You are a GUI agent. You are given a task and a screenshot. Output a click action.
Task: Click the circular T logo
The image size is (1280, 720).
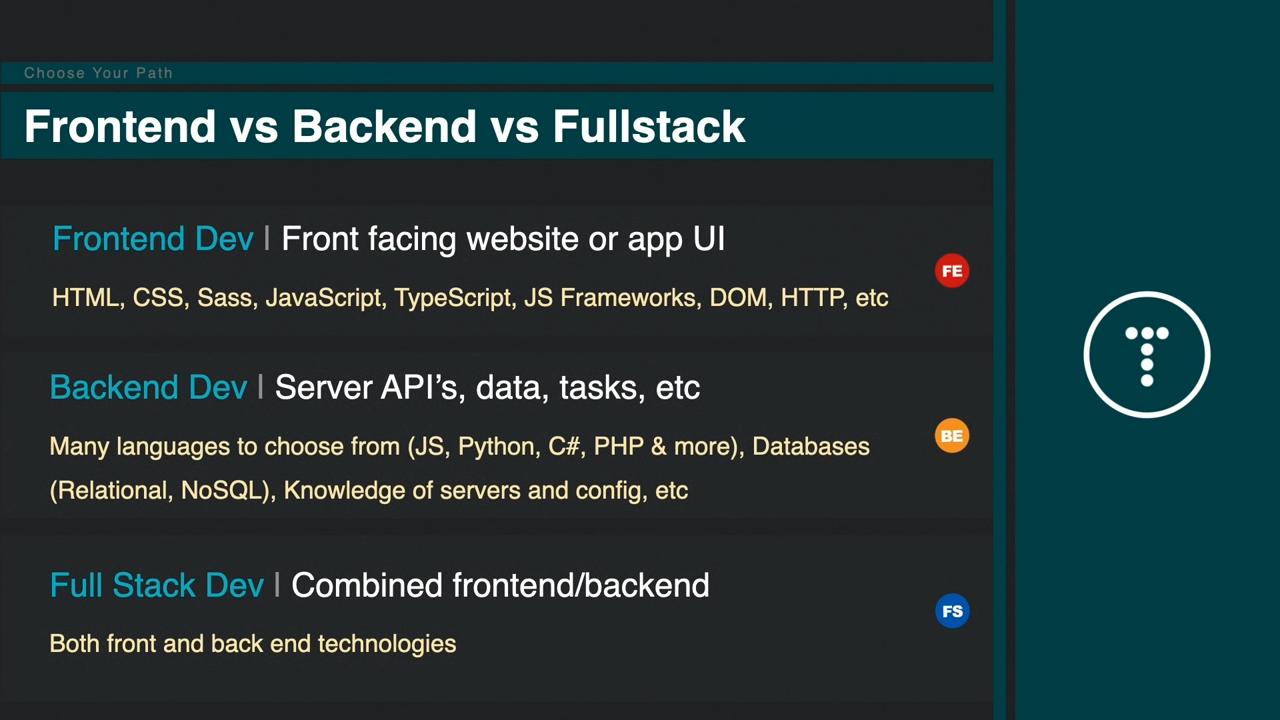(x=1147, y=354)
